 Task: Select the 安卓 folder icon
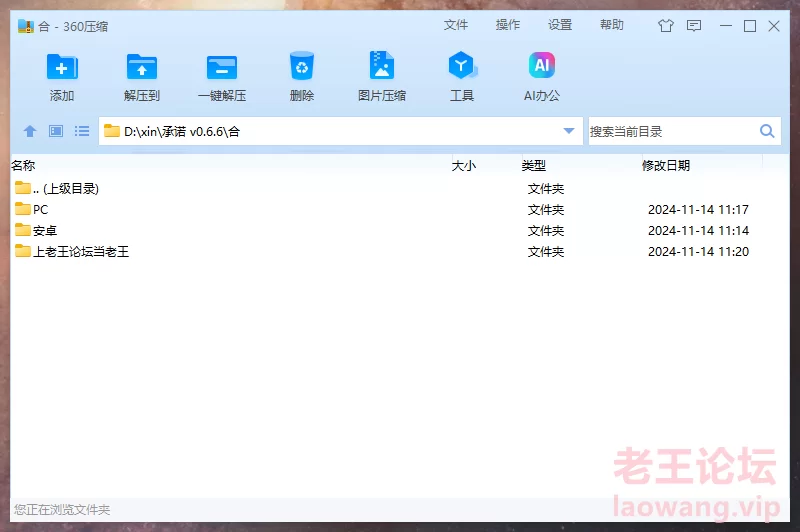pos(22,230)
